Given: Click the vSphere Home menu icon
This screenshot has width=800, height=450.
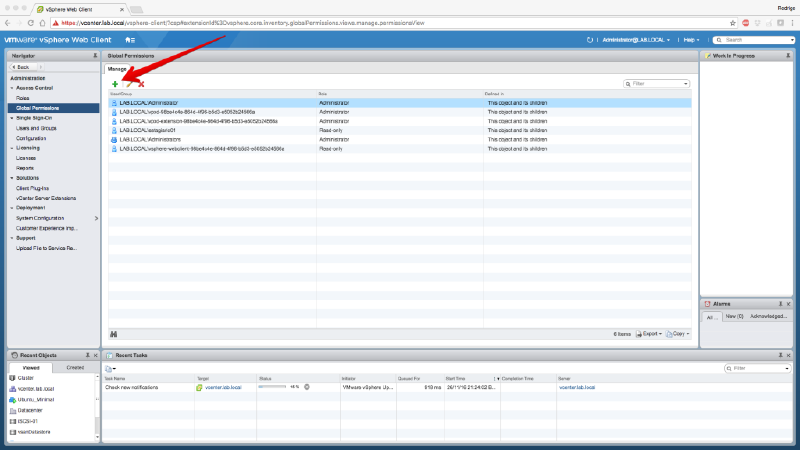Looking at the screenshot, I should point(130,39).
